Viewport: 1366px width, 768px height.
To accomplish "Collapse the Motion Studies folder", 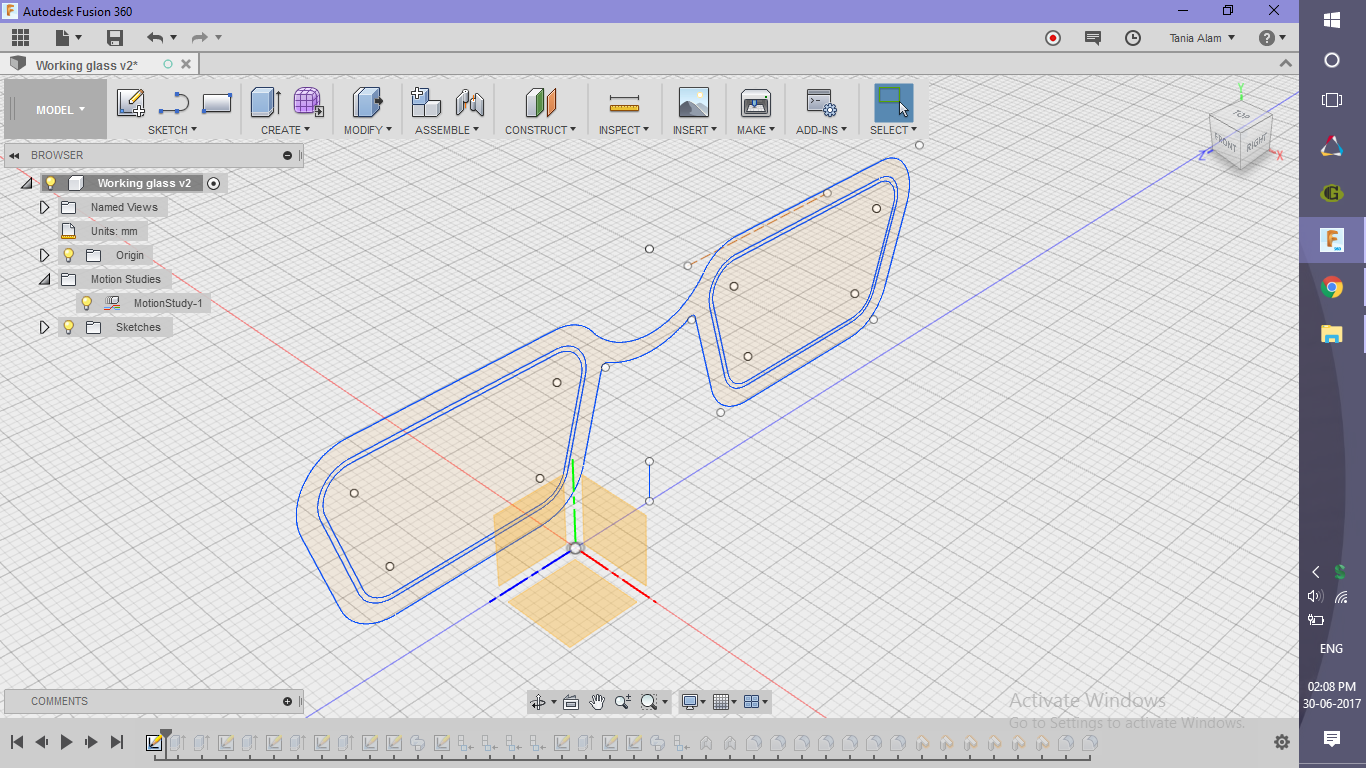I will pos(44,280).
